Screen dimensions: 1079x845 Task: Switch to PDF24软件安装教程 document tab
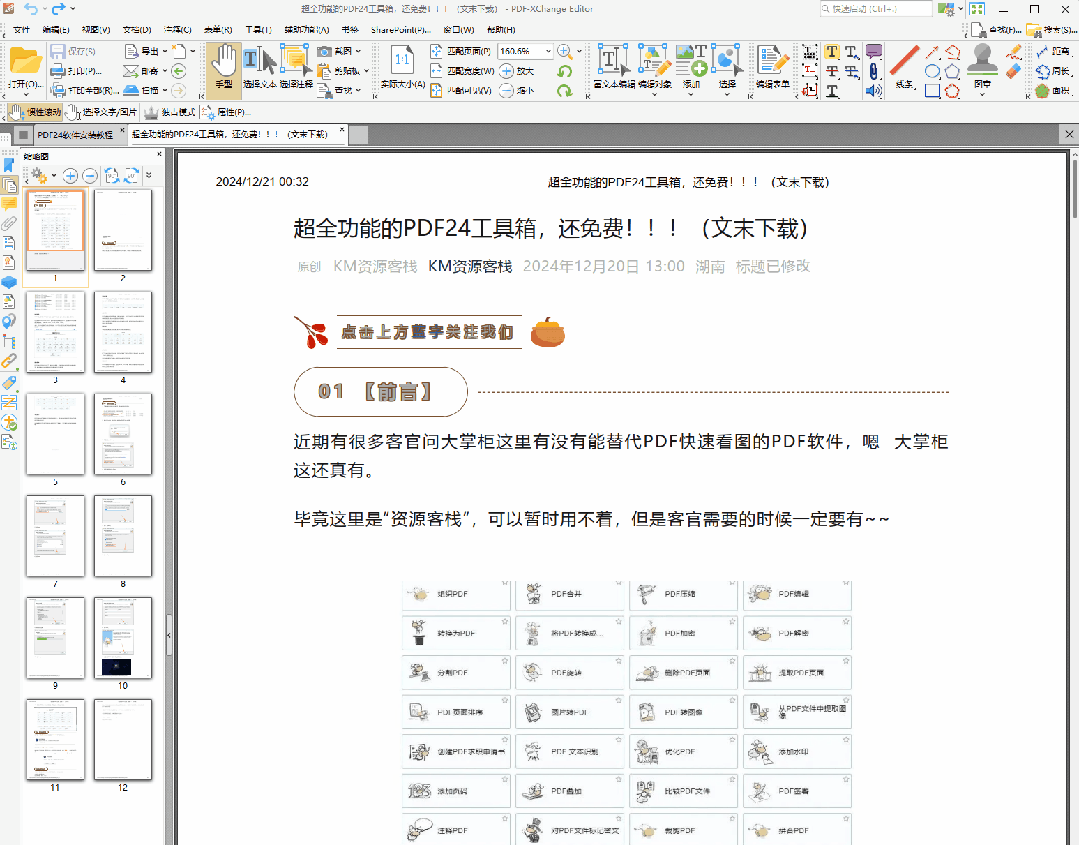[x=75, y=135]
